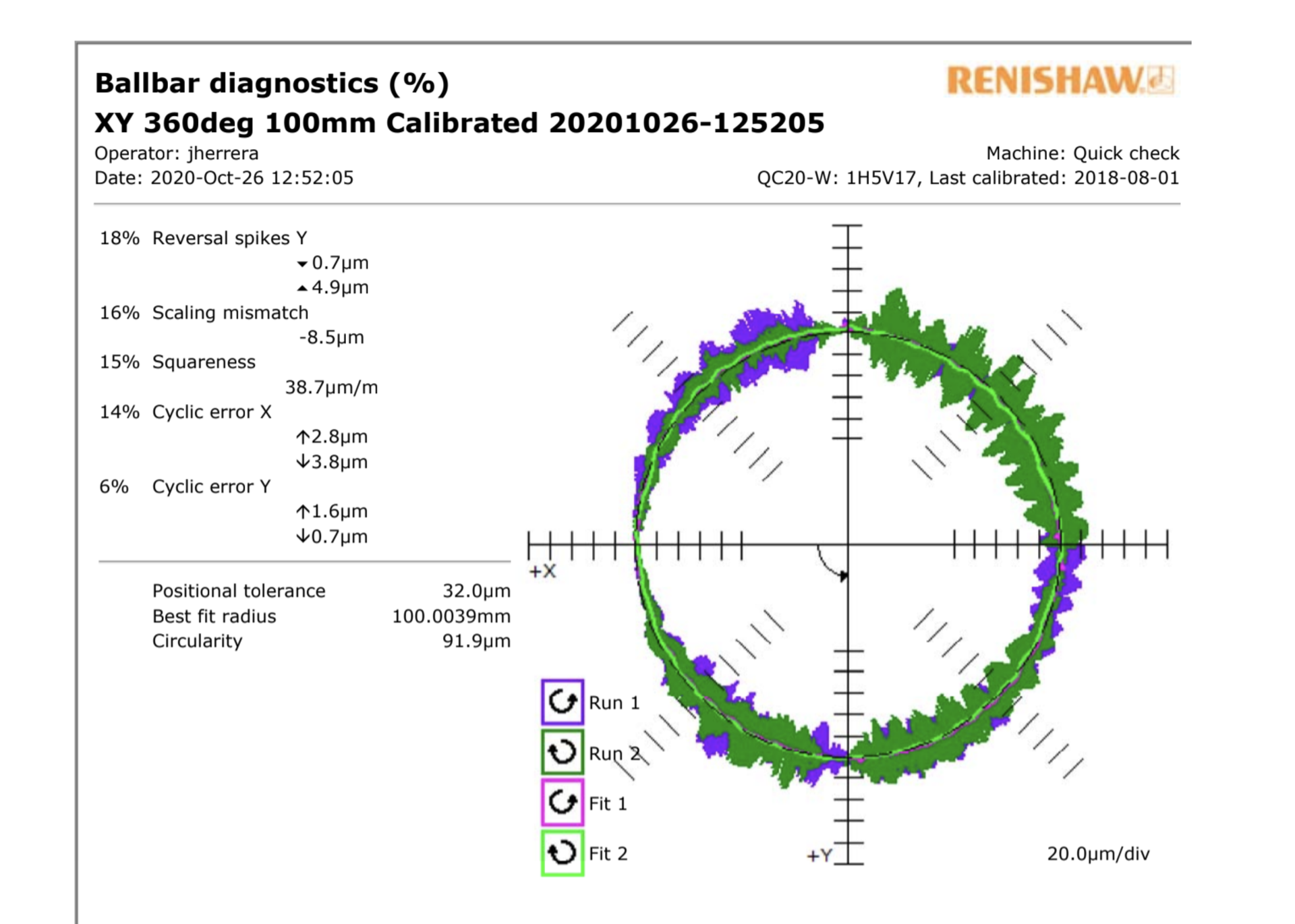This screenshot has height=924, width=1295.
Task: Click the Fit 2 green legend icon
Action: tap(562, 853)
